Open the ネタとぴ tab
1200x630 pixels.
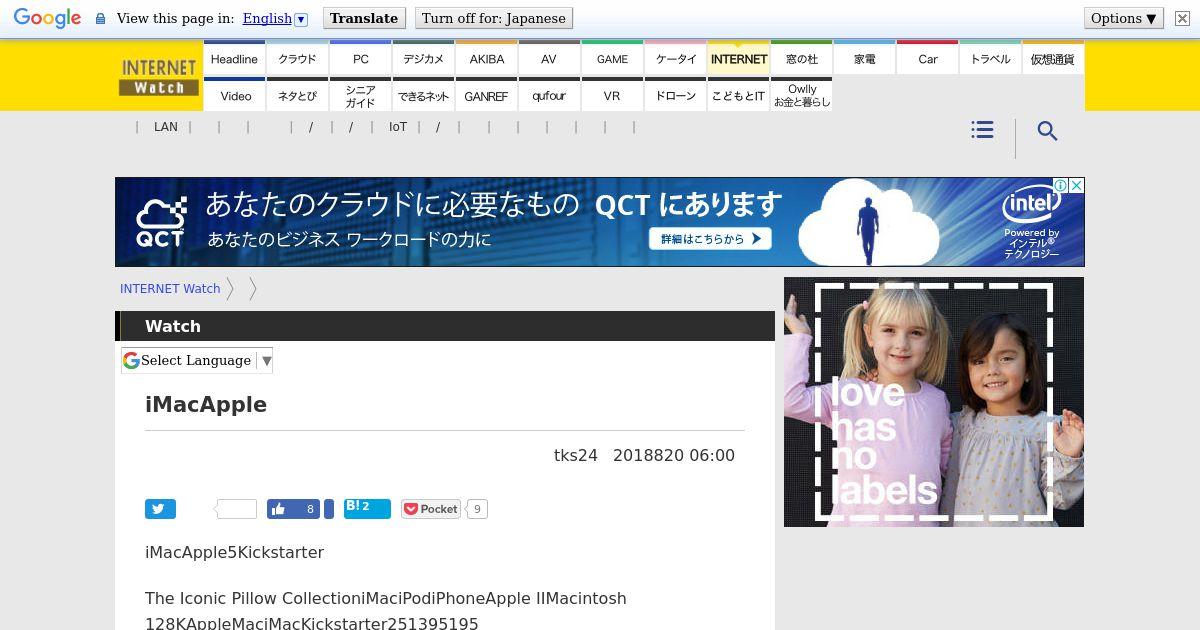pyautogui.click(x=297, y=95)
